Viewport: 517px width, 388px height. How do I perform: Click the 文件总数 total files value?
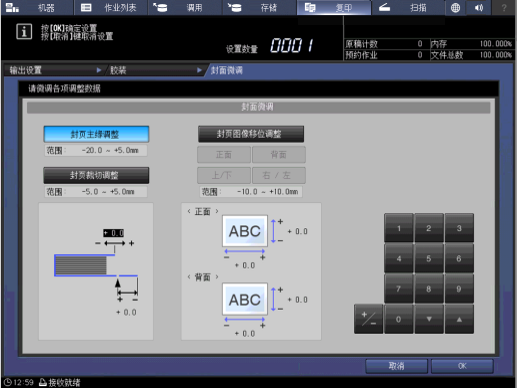tap(496, 55)
